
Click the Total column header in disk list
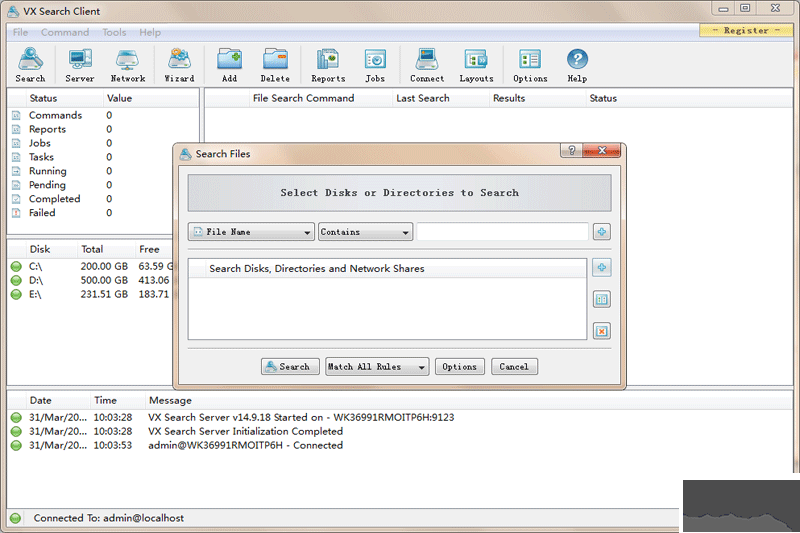click(92, 249)
